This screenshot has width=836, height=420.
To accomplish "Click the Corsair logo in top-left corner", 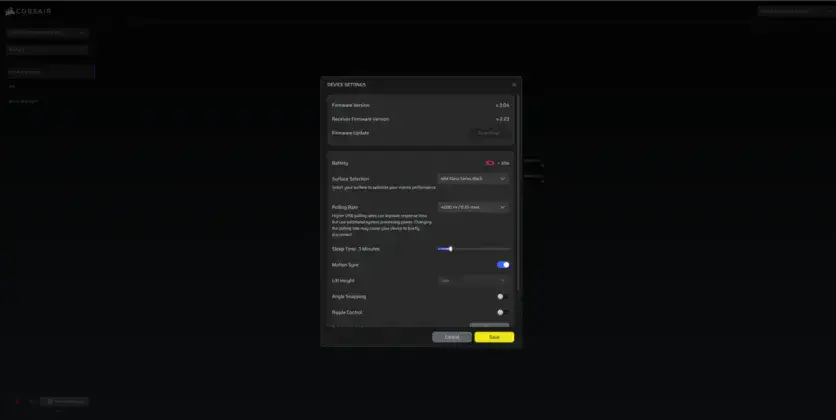I will (x=28, y=11).
